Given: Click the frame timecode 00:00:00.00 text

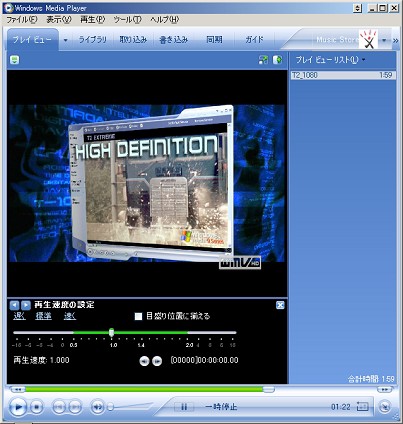Looking at the screenshot, I should click(x=218, y=360).
